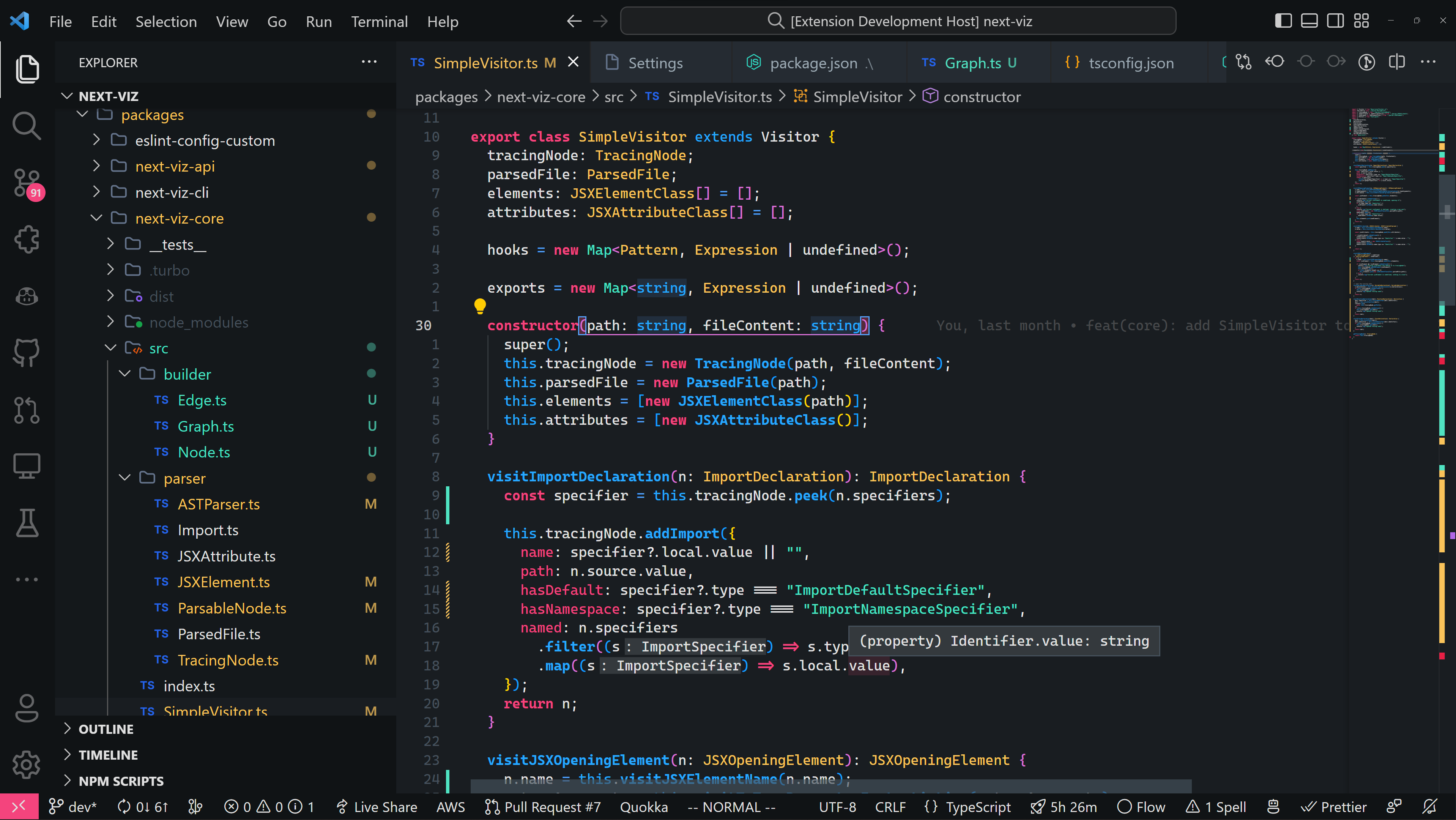Click the split editor right icon
The image size is (1456, 820).
(x=1397, y=62)
